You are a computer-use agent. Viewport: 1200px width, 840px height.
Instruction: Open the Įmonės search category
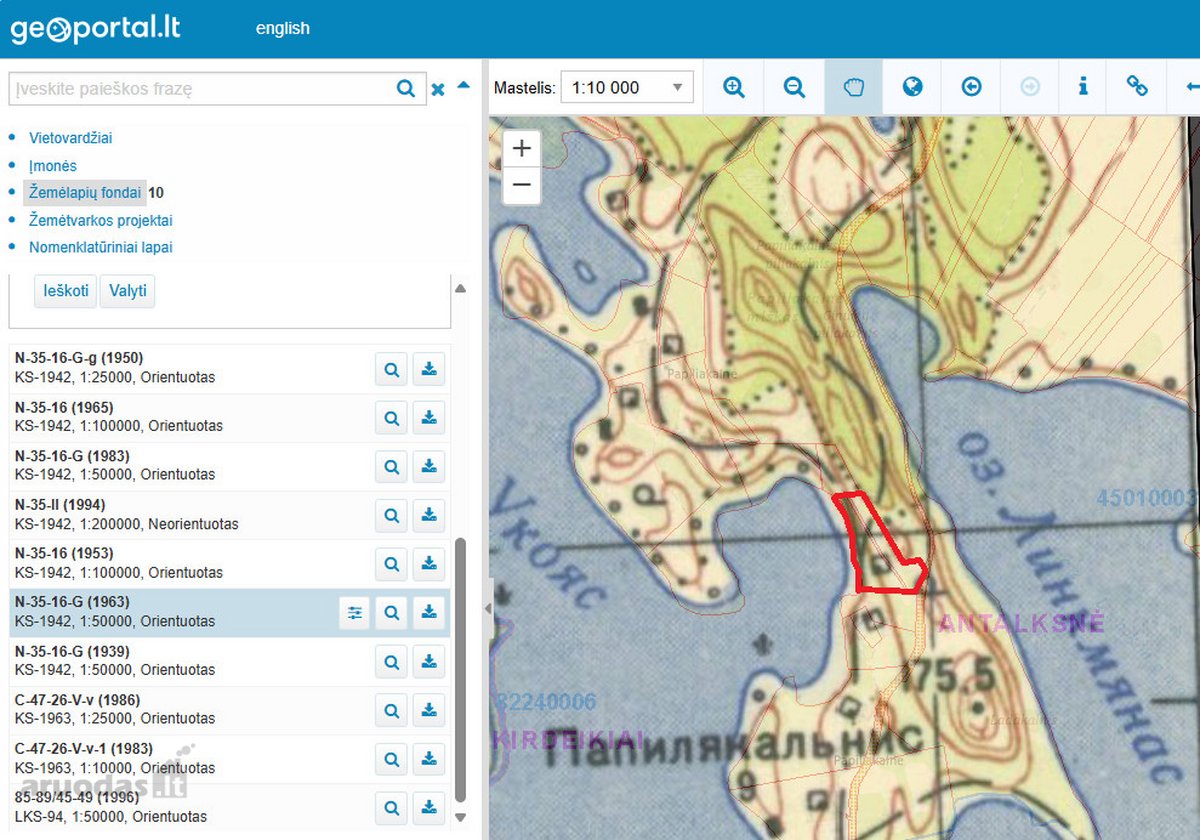(53, 166)
